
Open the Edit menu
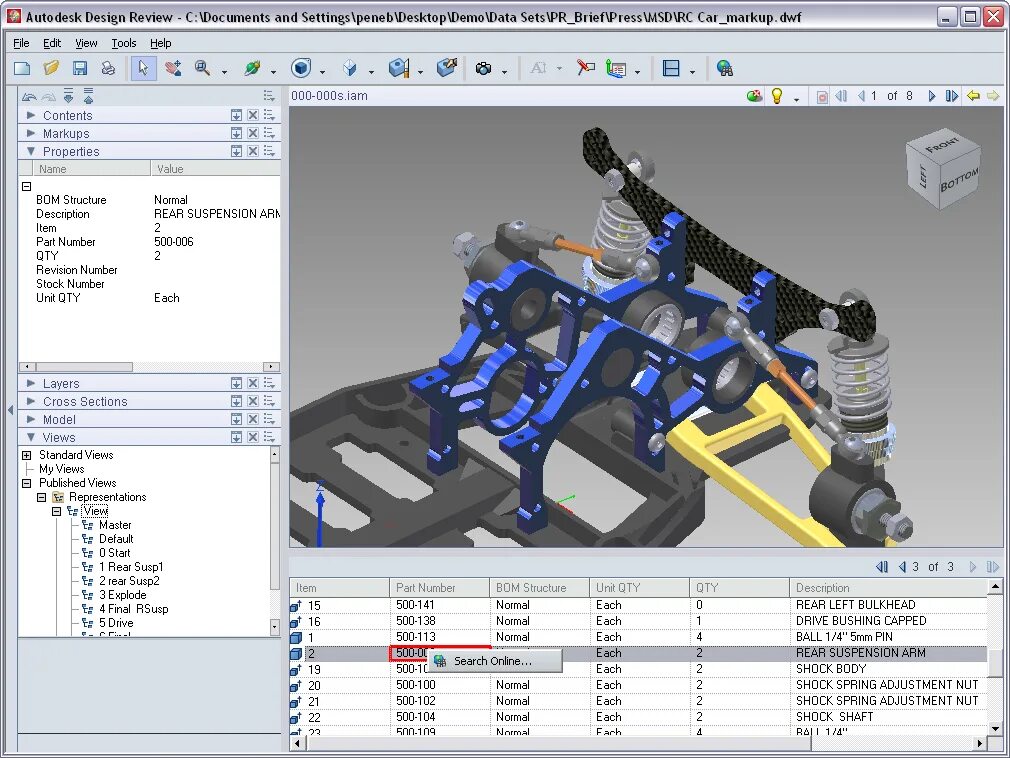click(x=52, y=43)
